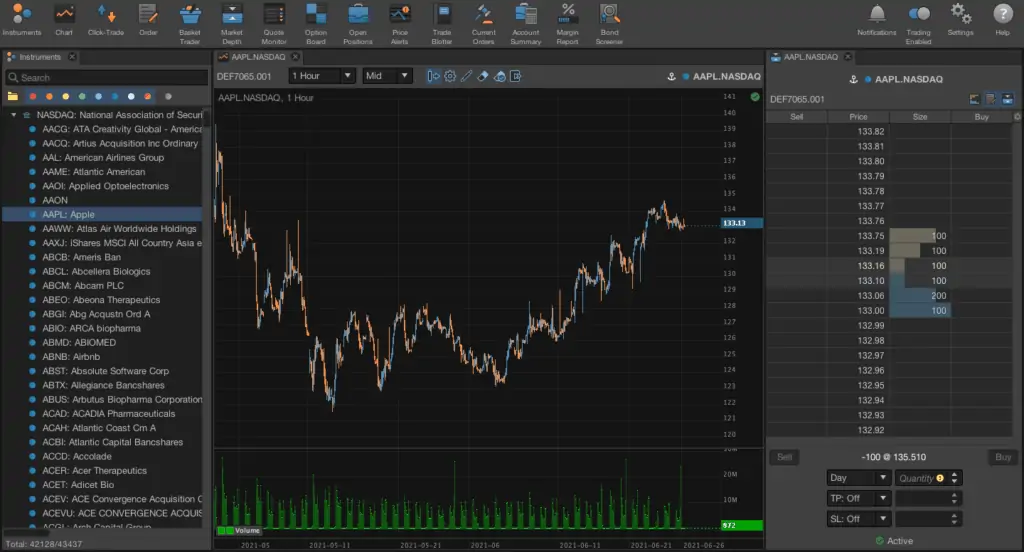Screen dimensions: 1024x552
Task: Open the Mid price type dropdown
Action: (x=388, y=76)
